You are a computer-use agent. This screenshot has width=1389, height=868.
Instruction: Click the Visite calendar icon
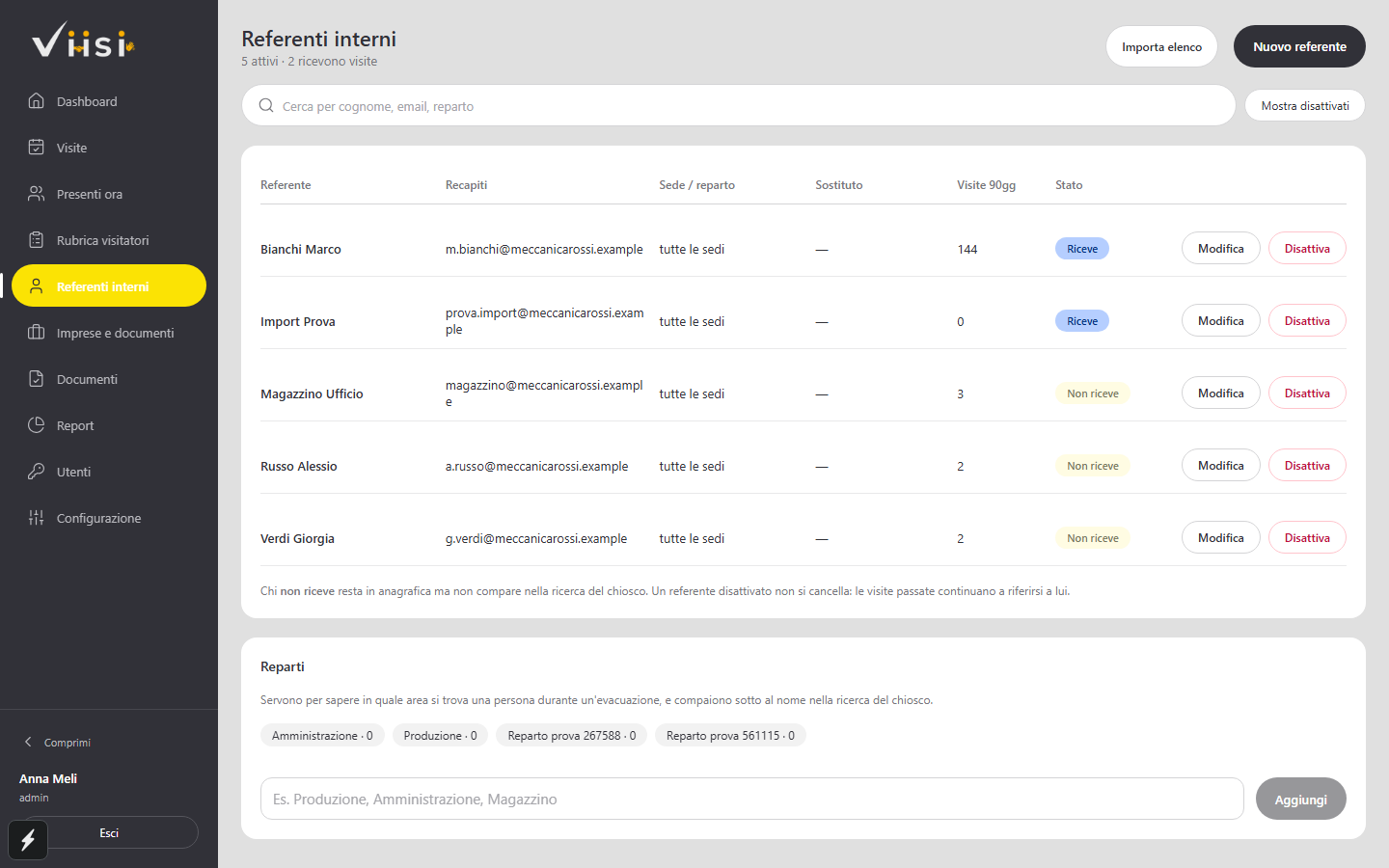tap(37, 147)
